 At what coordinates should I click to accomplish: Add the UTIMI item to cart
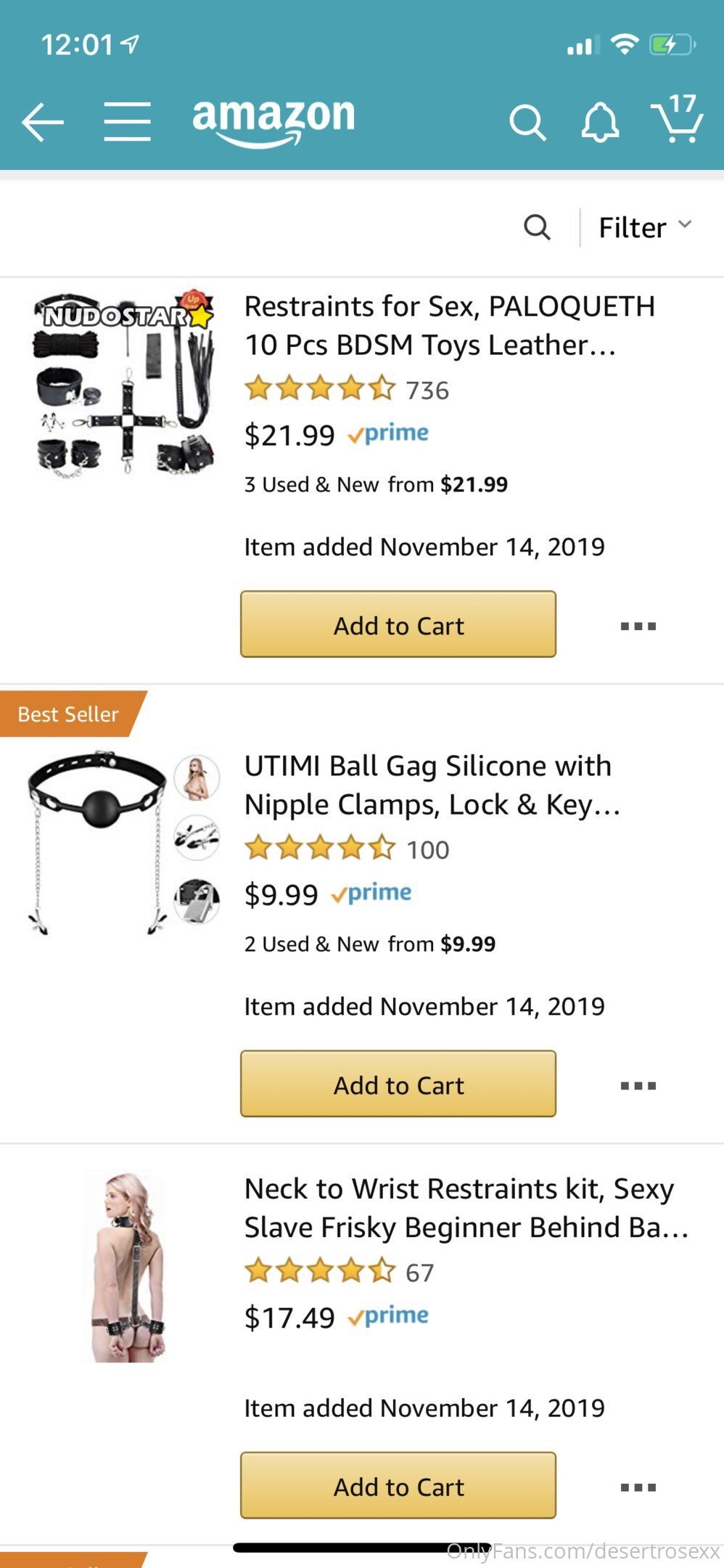[398, 1084]
